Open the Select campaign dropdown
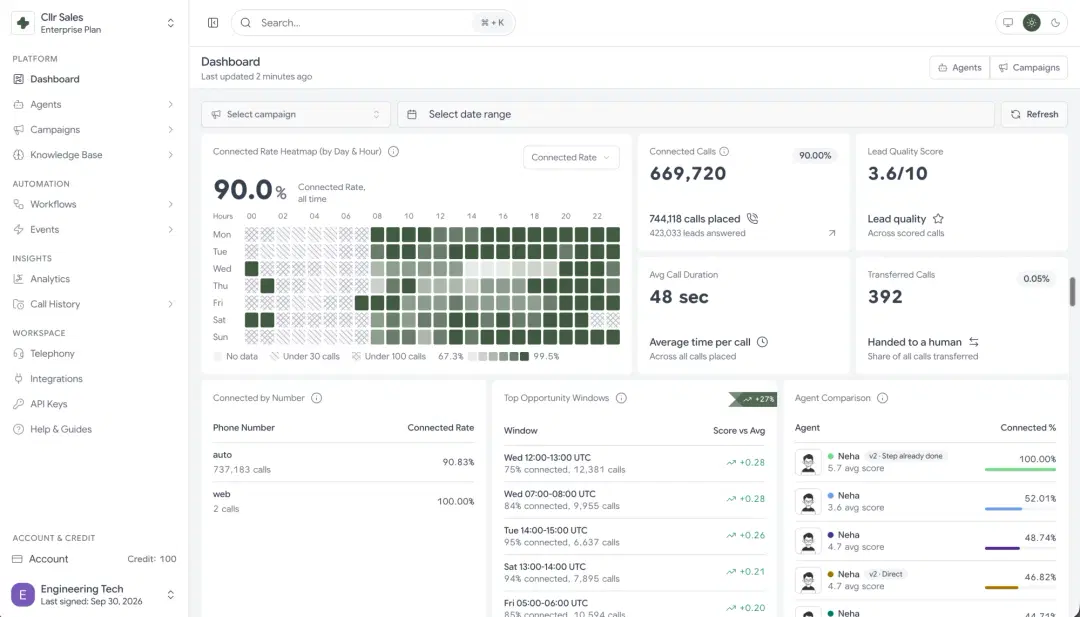This screenshot has width=1080, height=617. pyautogui.click(x=295, y=114)
